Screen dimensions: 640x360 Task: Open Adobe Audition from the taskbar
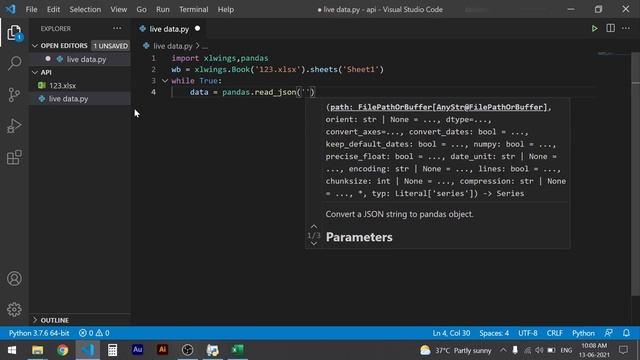click(138, 350)
